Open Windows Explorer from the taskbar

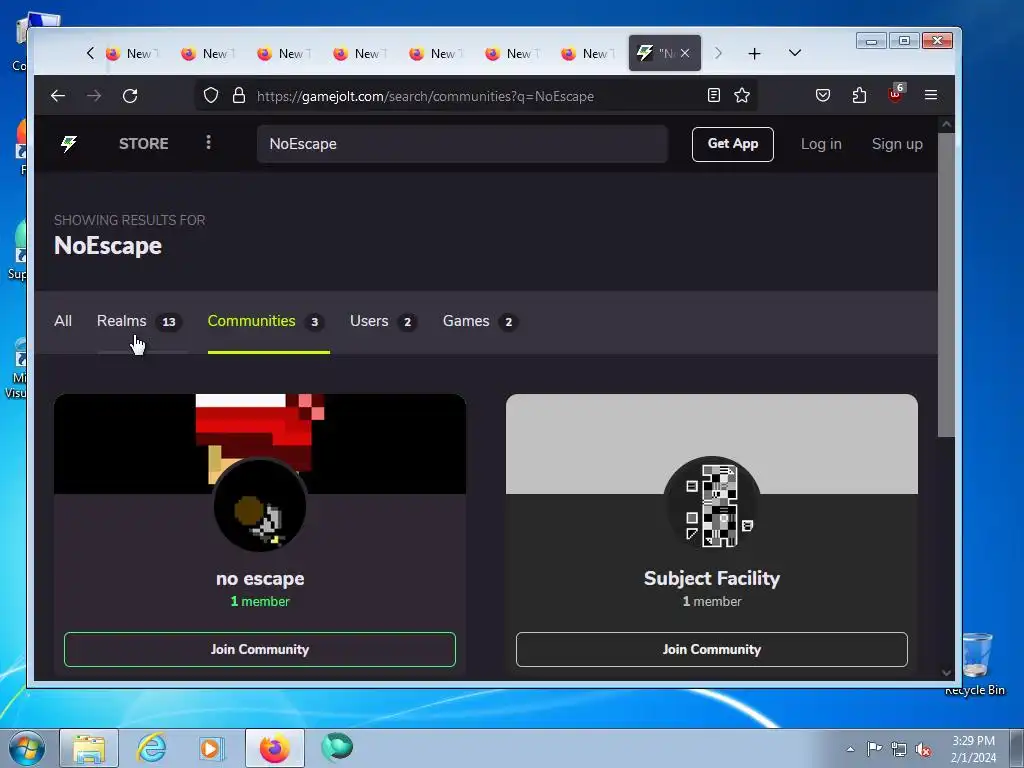(89, 748)
